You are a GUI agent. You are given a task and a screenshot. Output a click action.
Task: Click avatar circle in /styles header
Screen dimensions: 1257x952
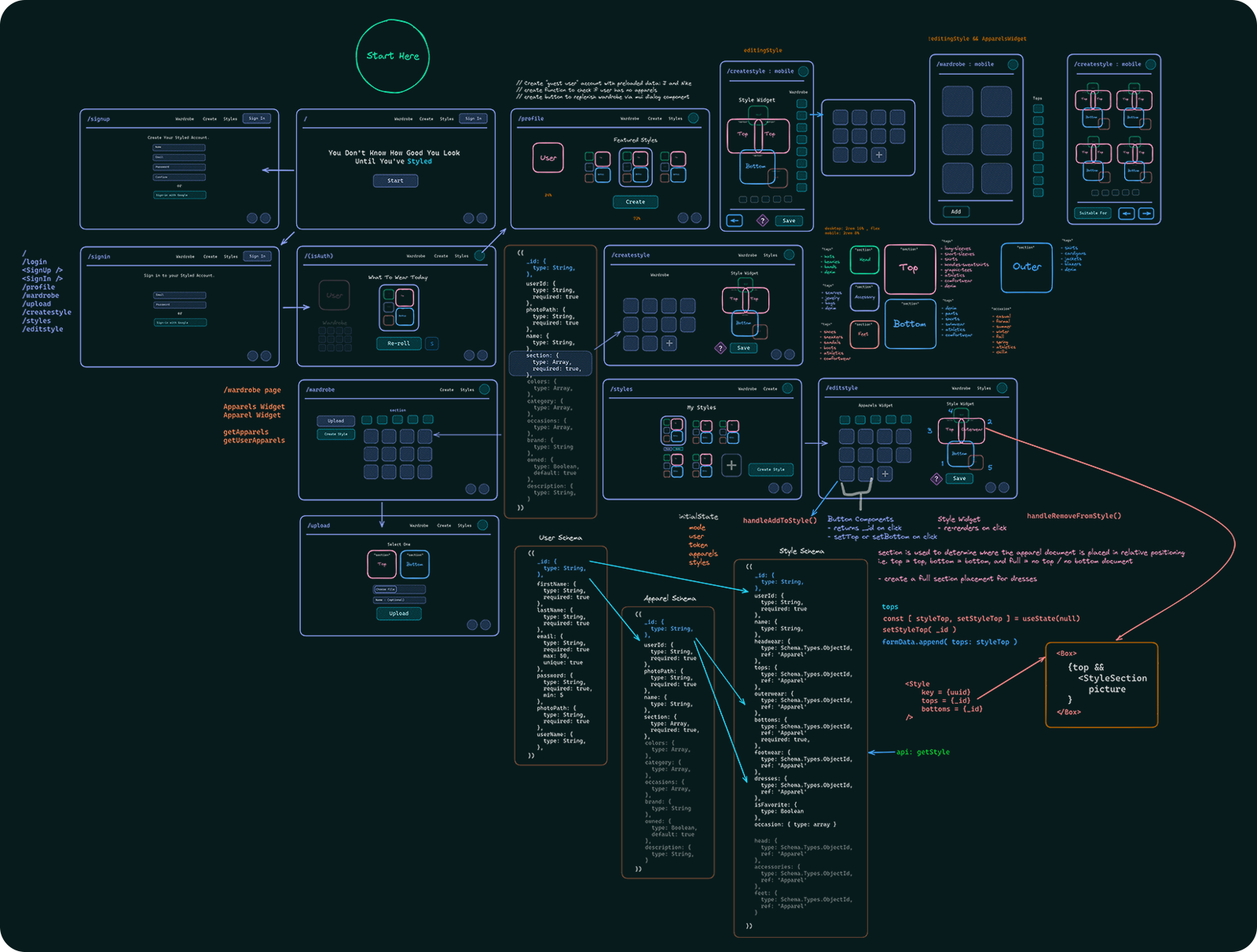pyautogui.click(x=787, y=388)
